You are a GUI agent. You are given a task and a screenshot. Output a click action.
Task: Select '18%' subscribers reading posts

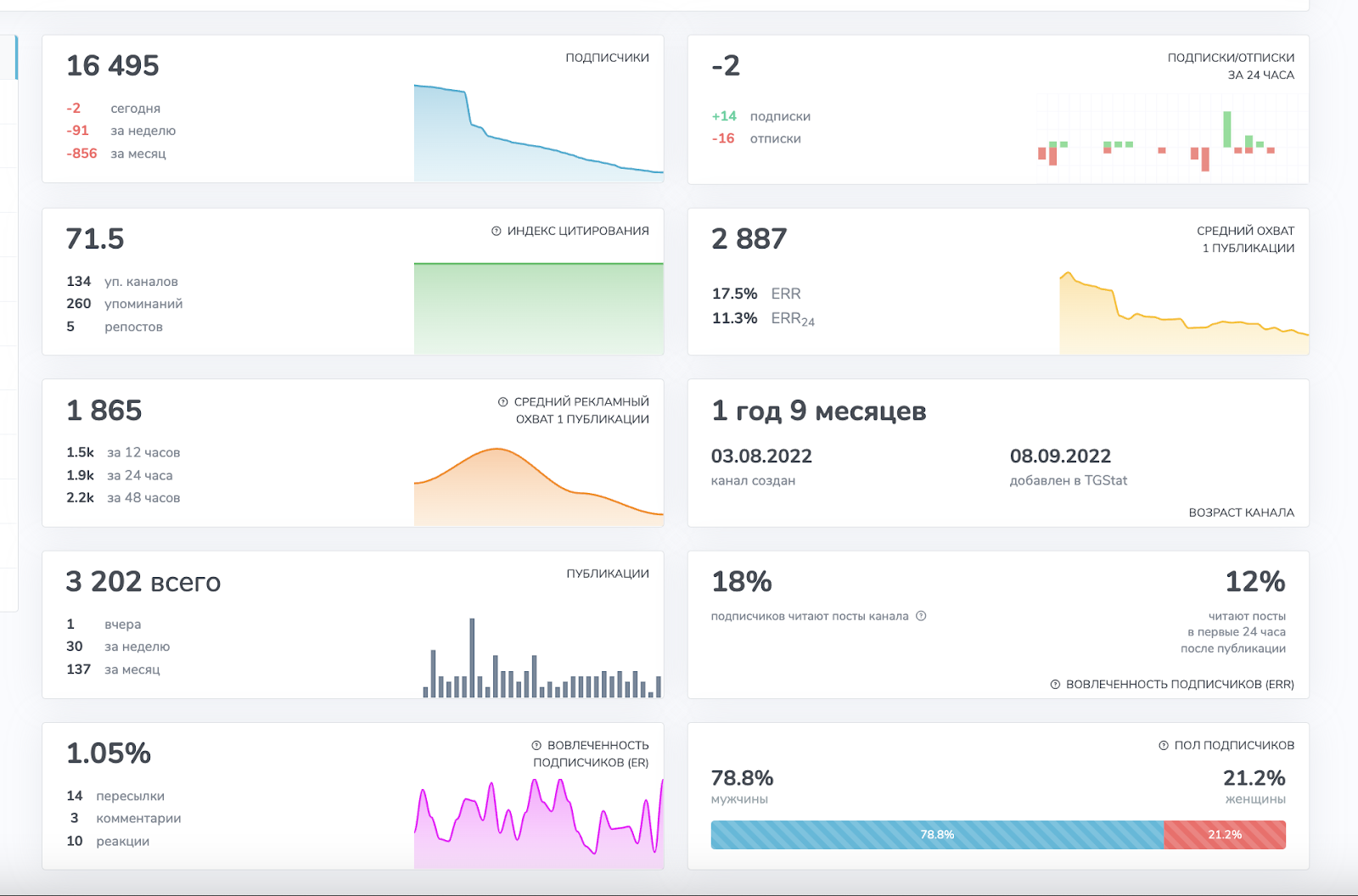742,581
